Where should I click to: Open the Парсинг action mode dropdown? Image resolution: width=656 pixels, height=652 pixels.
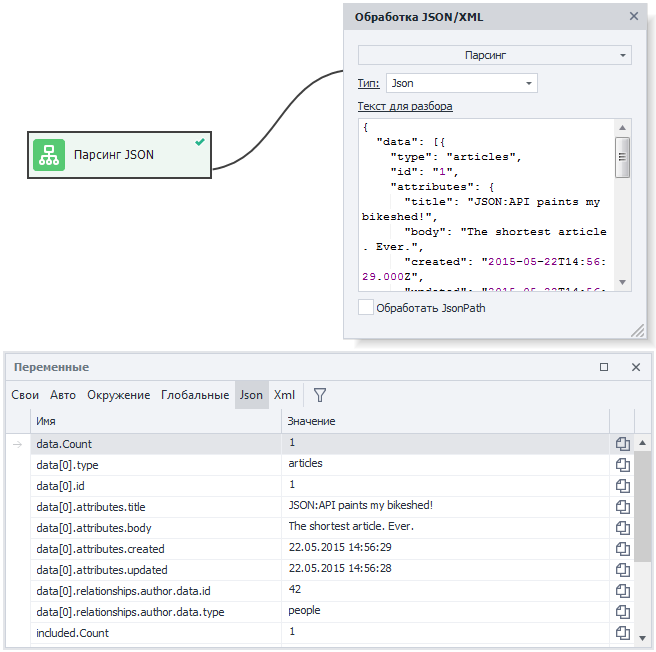(494, 55)
